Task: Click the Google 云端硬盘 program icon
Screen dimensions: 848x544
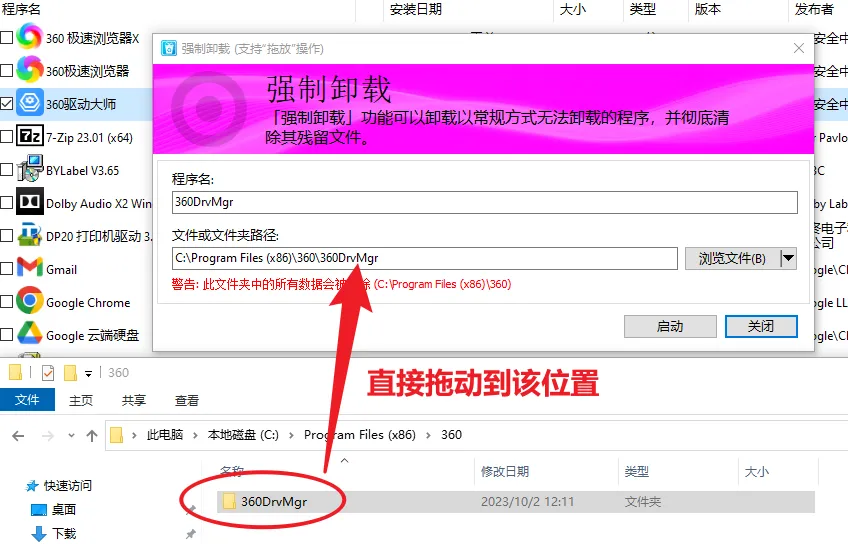Action: point(29,334)
